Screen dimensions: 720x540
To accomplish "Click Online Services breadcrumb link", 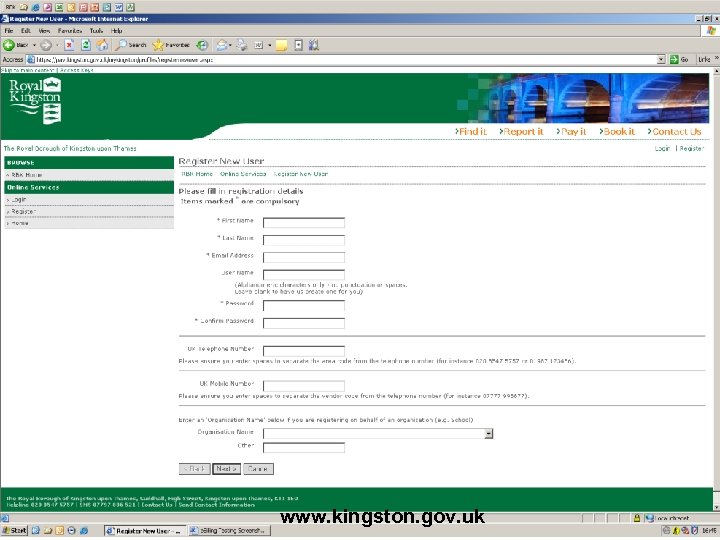I will click(x=243, y=174).
